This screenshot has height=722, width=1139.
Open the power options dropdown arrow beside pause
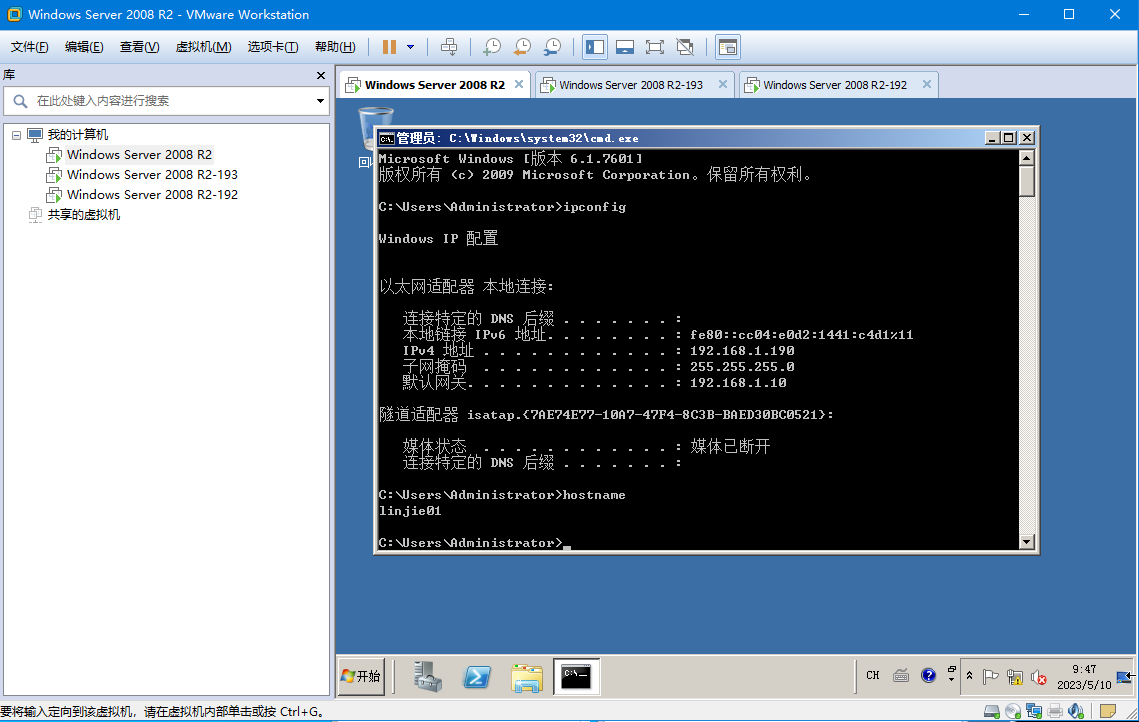[x=410, y=47]
